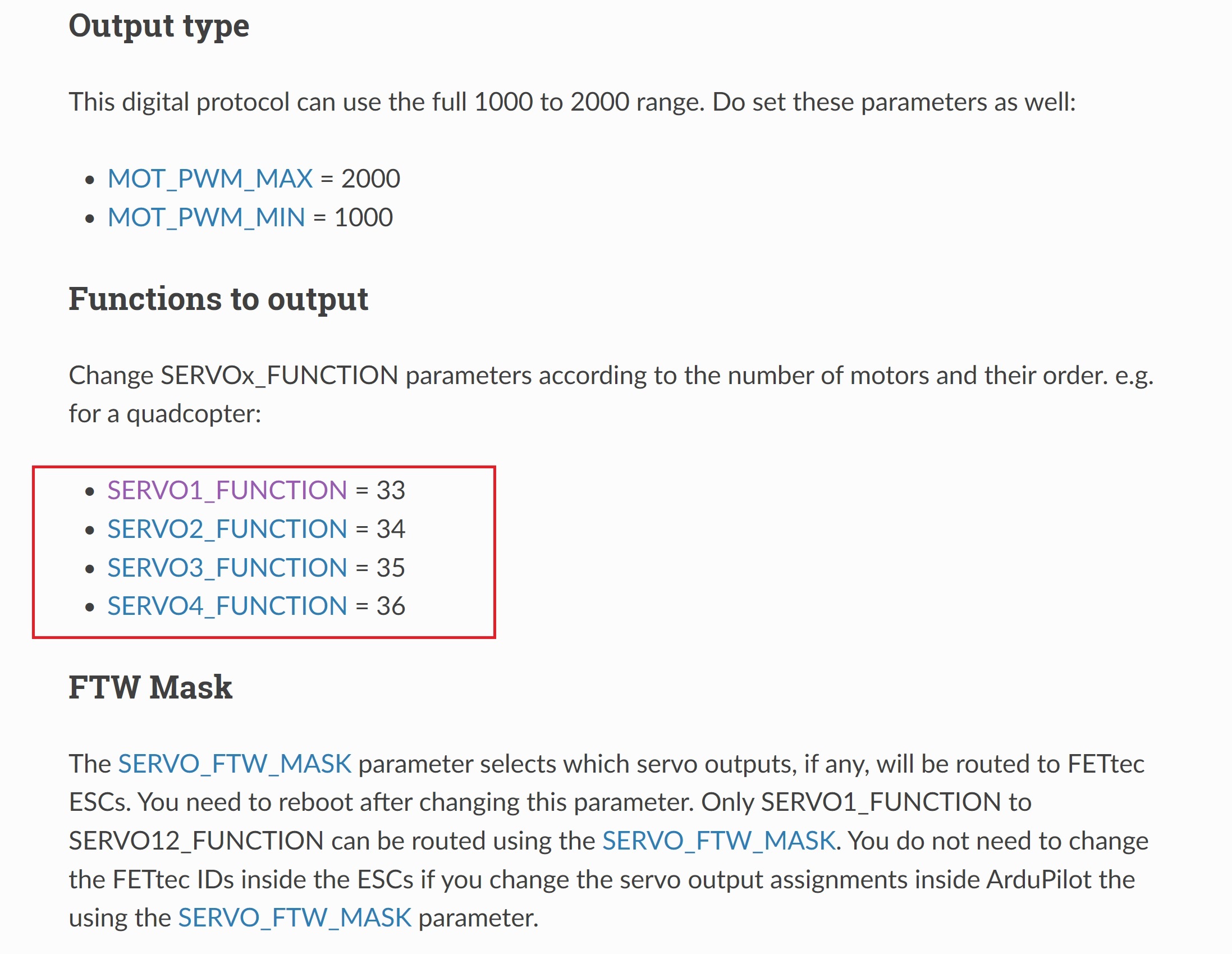Screen dimensions: 1232x954
Task: Click the value 33 next to SERVO1_FUNCTION
Action: point(390,490)
